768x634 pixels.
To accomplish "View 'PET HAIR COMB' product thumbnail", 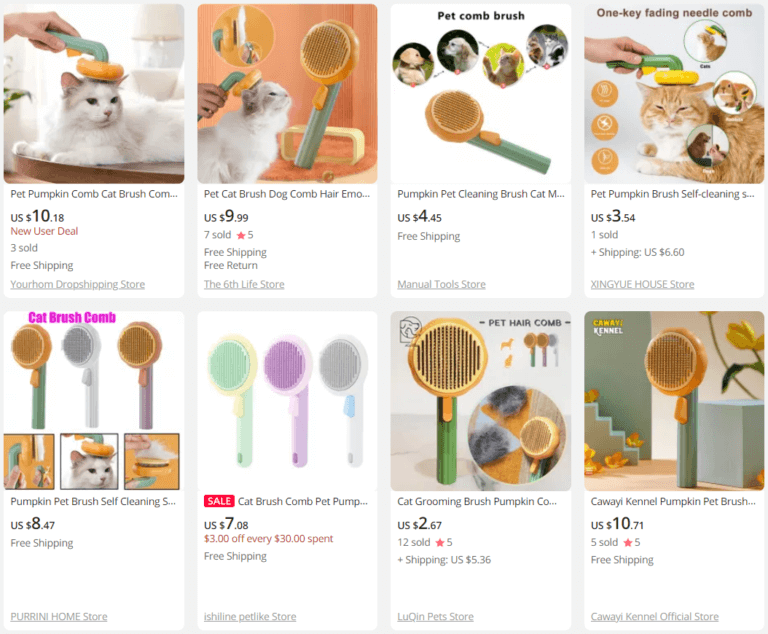I will [480, 401].
